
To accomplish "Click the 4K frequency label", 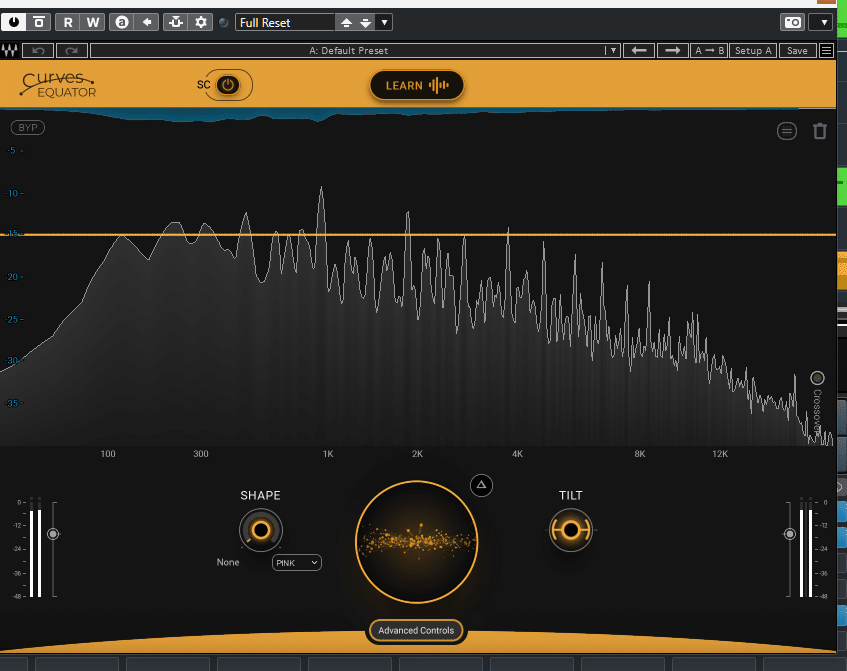I will pyautogui.click(x=517, y=454).
